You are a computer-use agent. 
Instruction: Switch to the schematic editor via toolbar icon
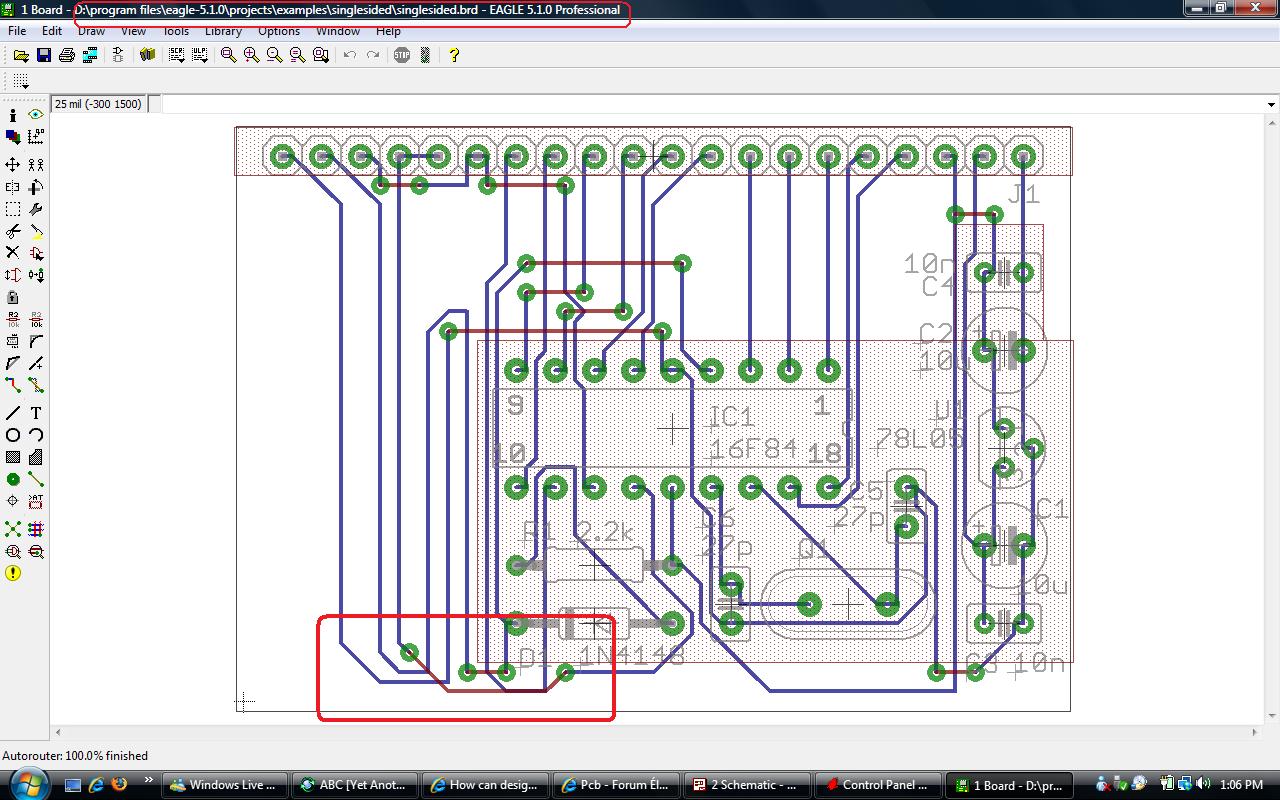point(118,55)
